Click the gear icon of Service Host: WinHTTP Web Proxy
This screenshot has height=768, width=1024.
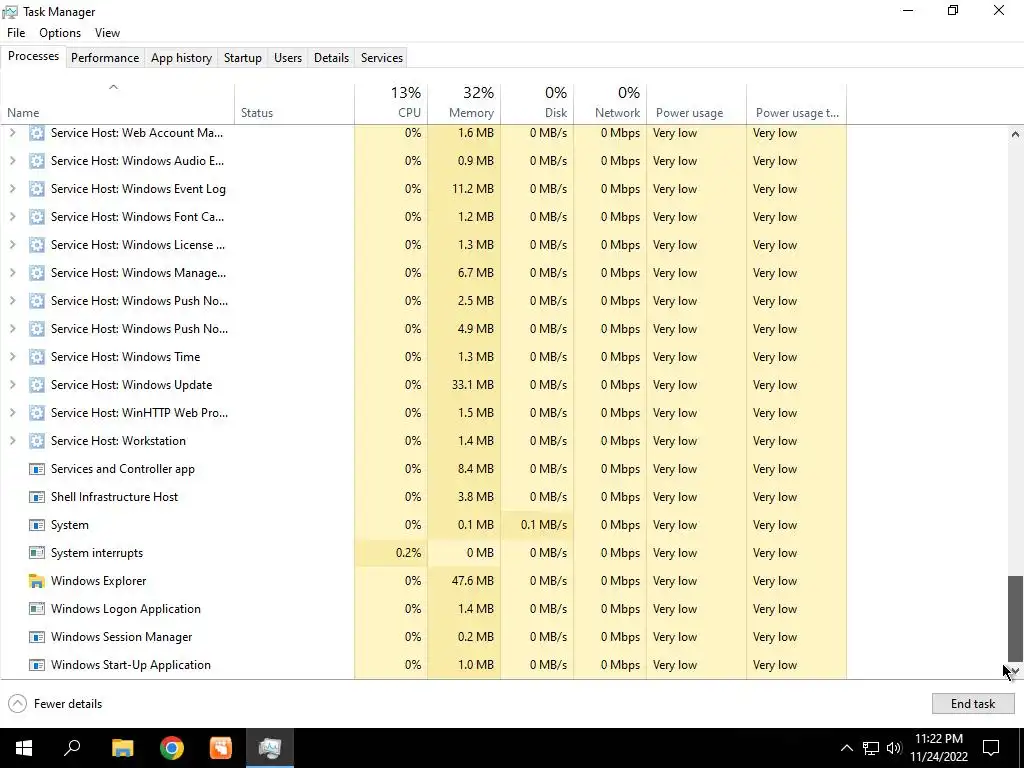point(37,413)
